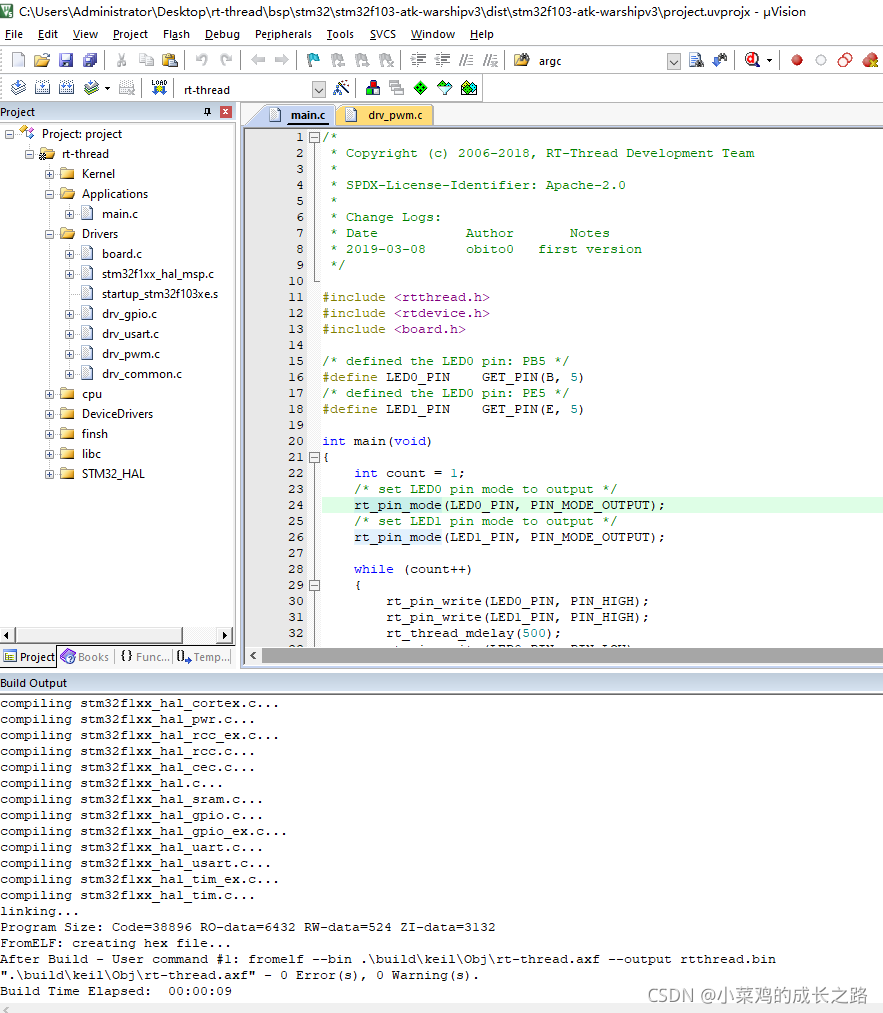Viewport: 883px width, 1013px height.
Task: Open the batch build dropdown arrow
Action: (107, 89)
